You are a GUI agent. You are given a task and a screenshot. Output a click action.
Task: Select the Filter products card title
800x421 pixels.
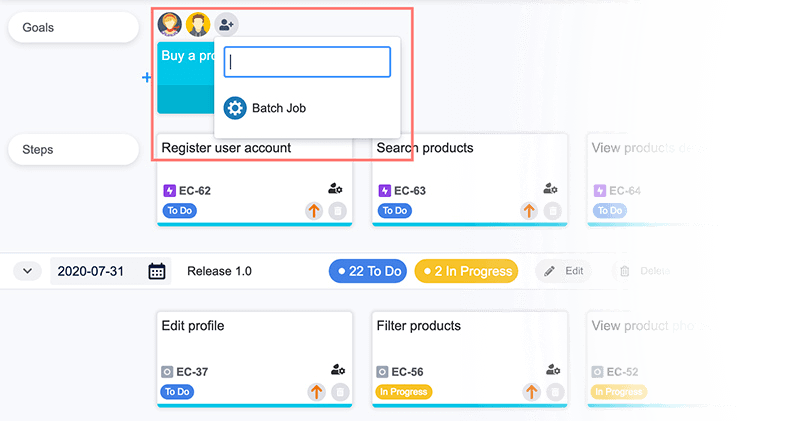tap(418, 326)
